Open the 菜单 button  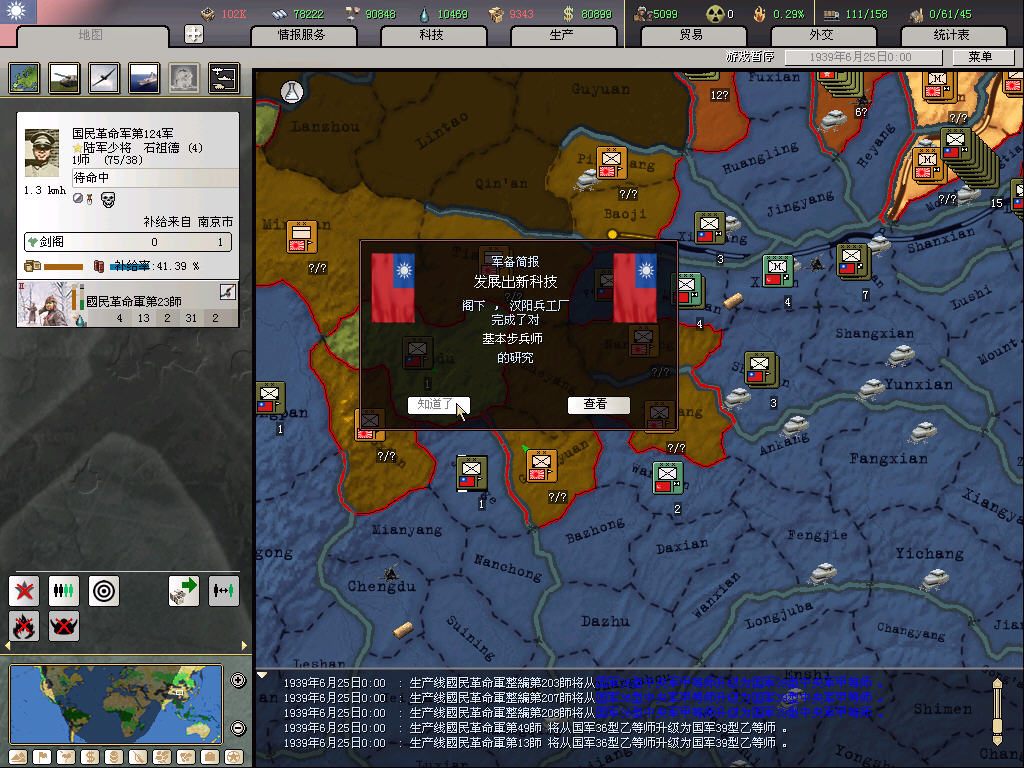(982, 57)
